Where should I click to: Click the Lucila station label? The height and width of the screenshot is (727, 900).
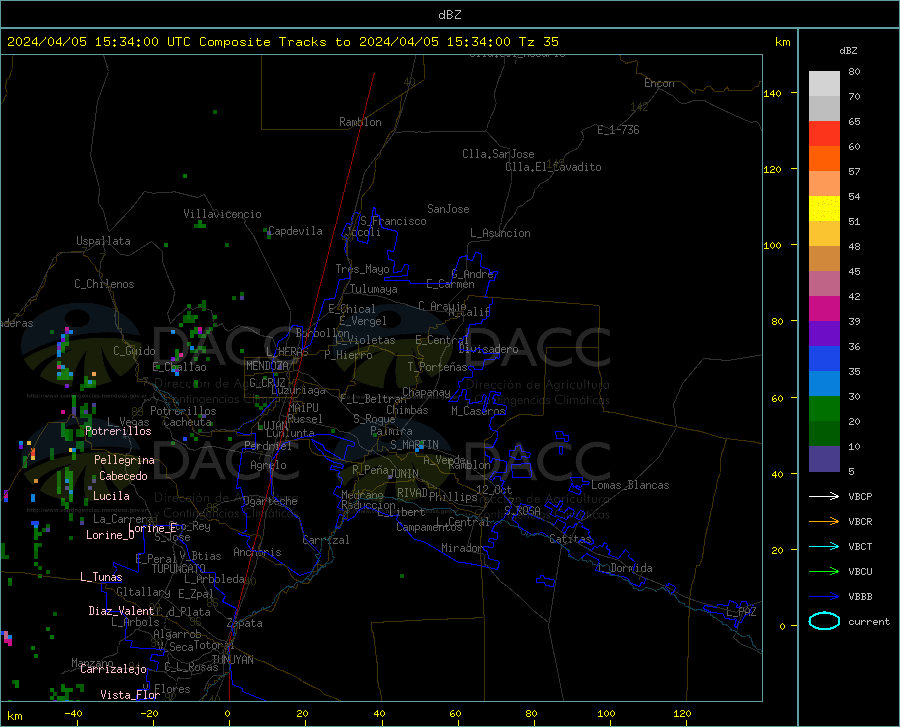[x=111, y=496]
